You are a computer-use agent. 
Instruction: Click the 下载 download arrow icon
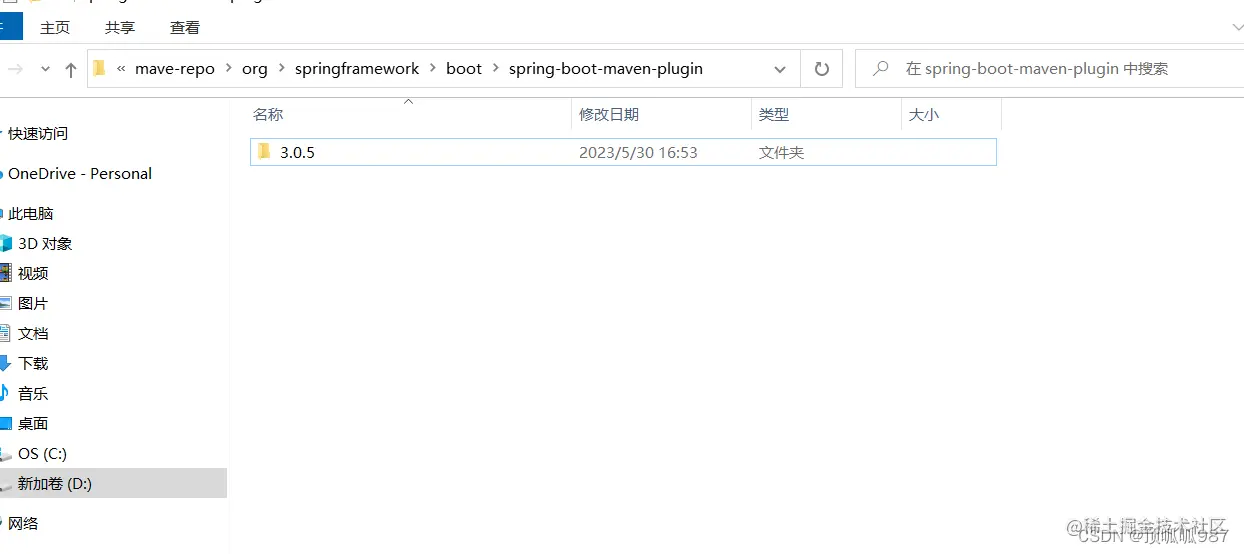click(5, 363)
